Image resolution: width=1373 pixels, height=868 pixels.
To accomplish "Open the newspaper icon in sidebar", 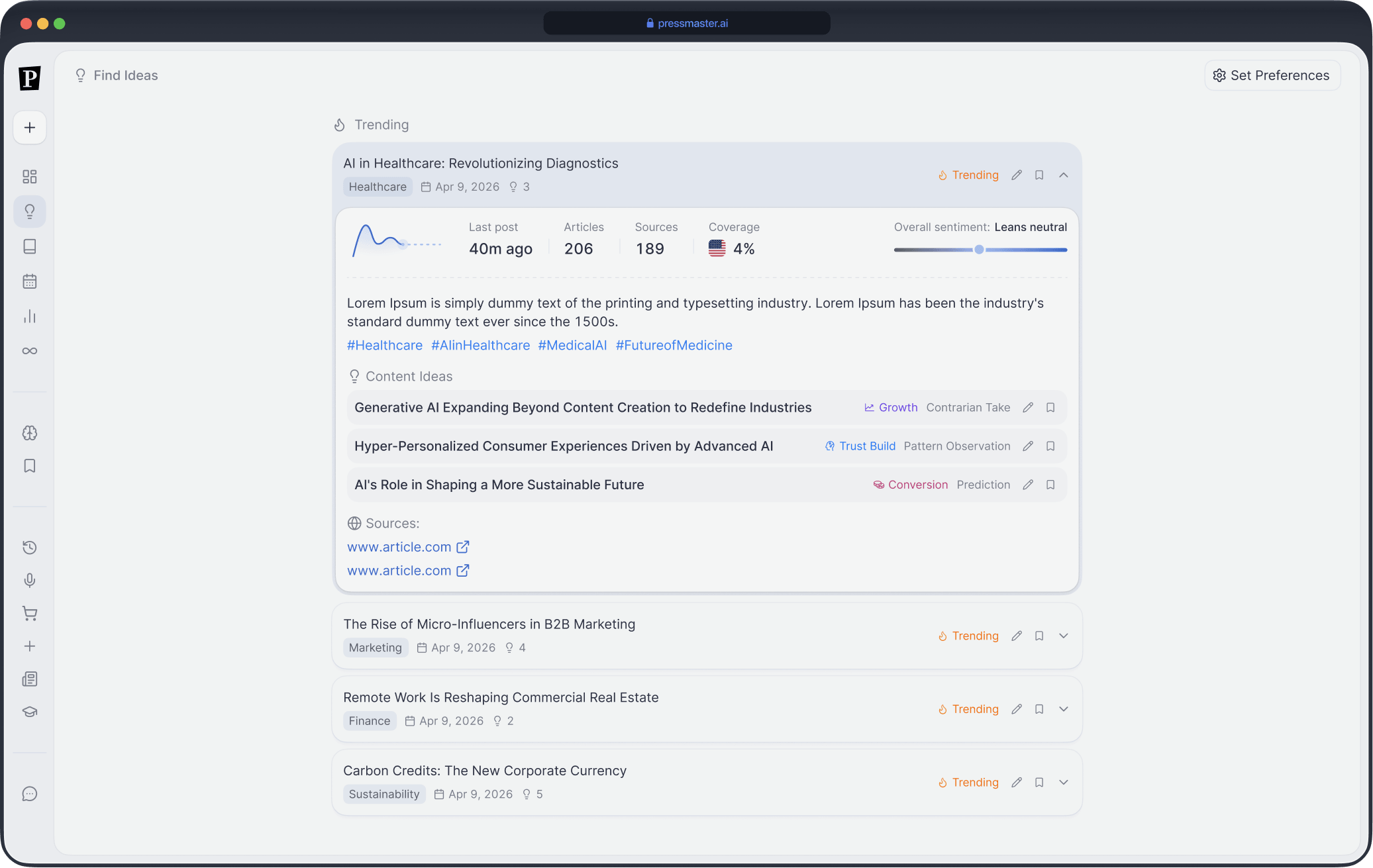I will point(30,679).
